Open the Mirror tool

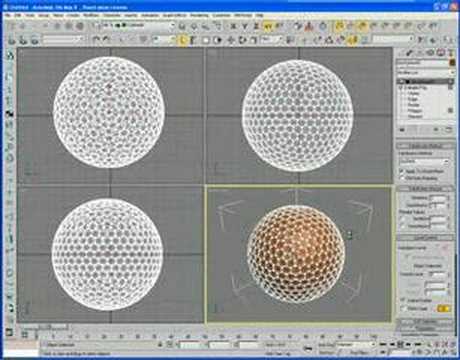click(x=421, y=40)
